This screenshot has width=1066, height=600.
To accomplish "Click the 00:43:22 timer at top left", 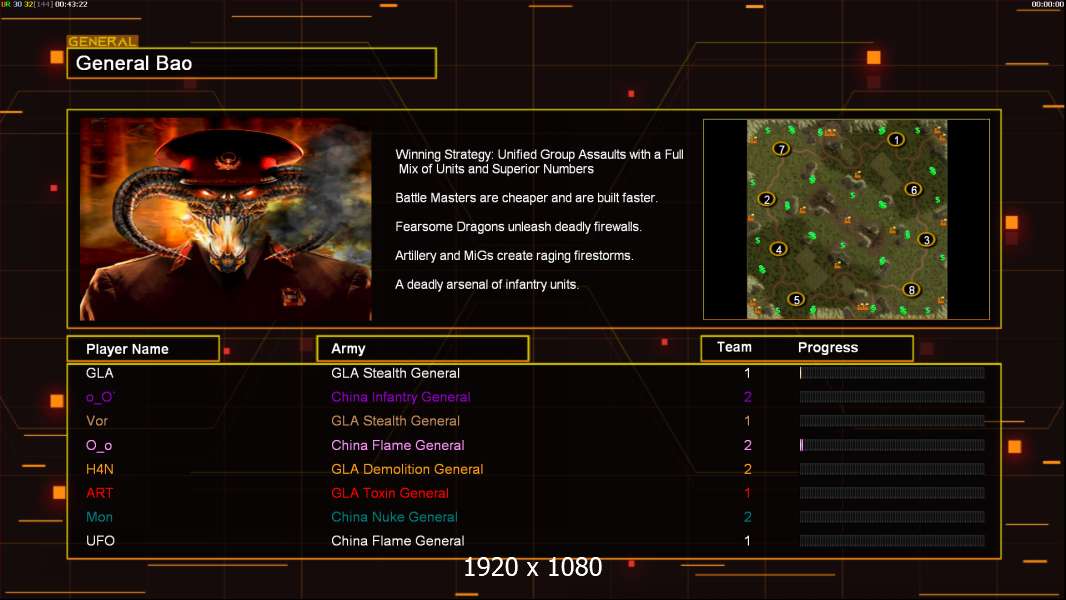I will coord(71,4).
